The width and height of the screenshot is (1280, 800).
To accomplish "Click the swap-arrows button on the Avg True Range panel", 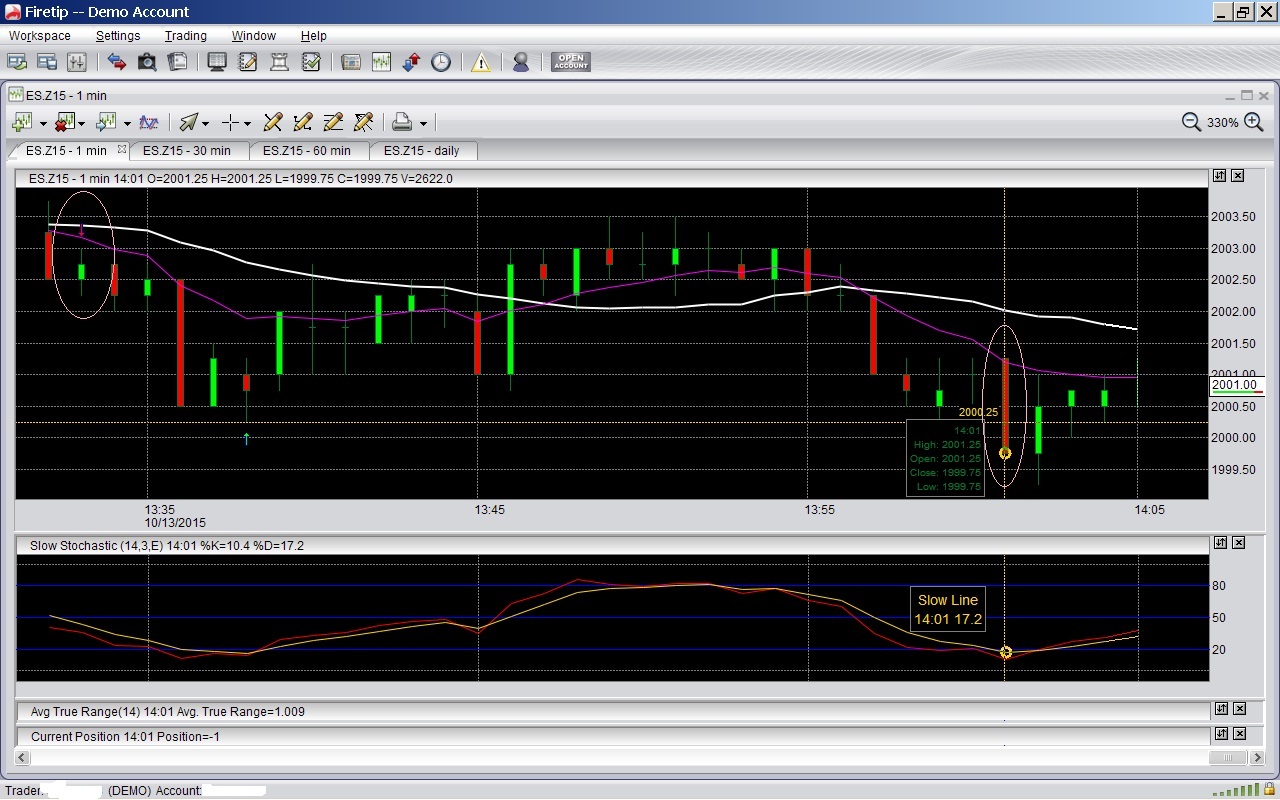I will [x=1220, y=709].
